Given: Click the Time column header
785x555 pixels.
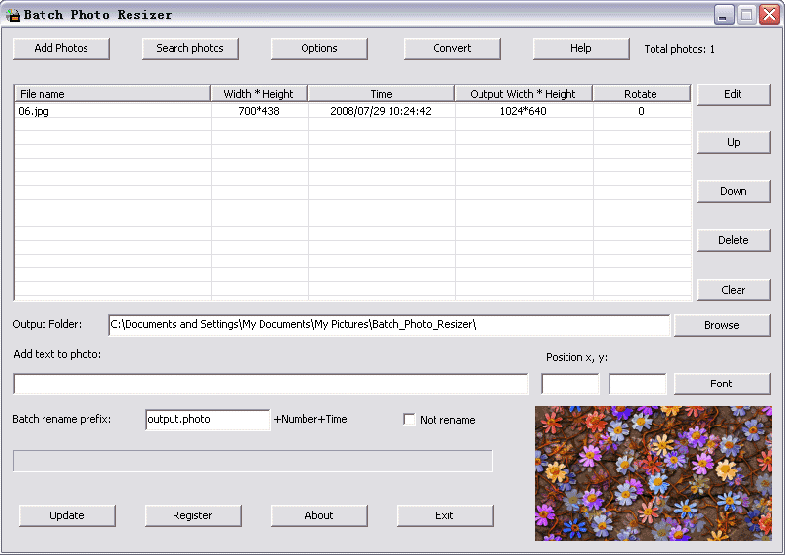Looking at the screenshot, I should [381, 94].
